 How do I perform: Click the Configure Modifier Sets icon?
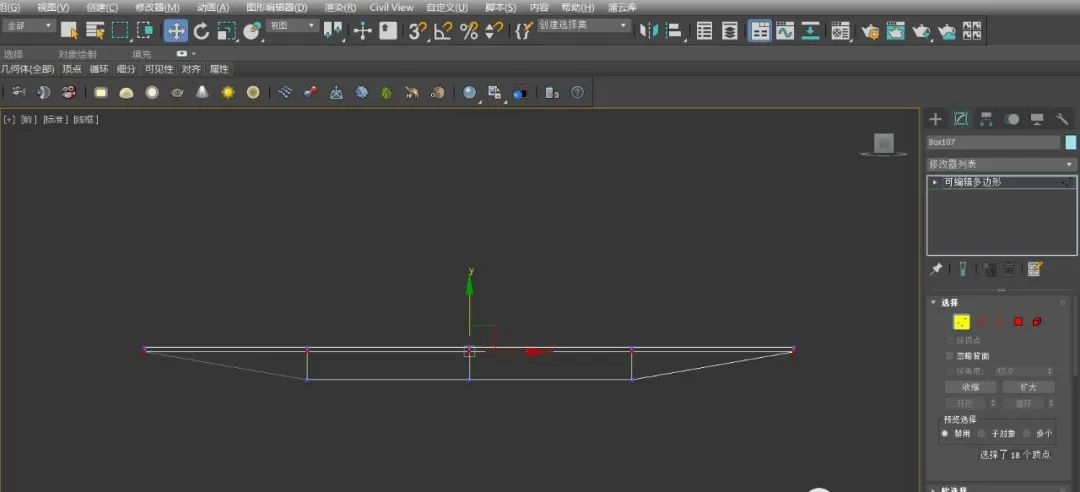1034,269
